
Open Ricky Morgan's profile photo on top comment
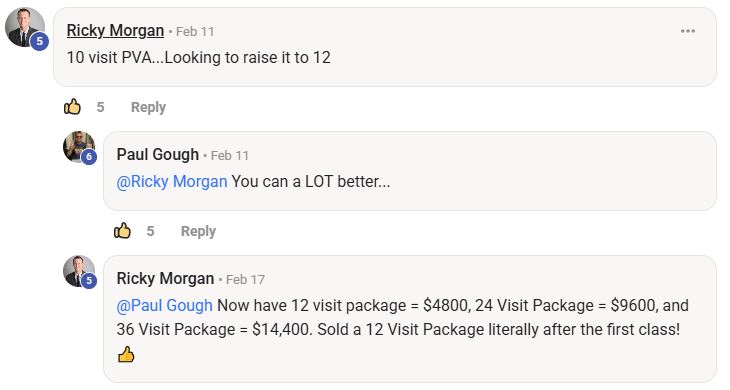(24, 27)
